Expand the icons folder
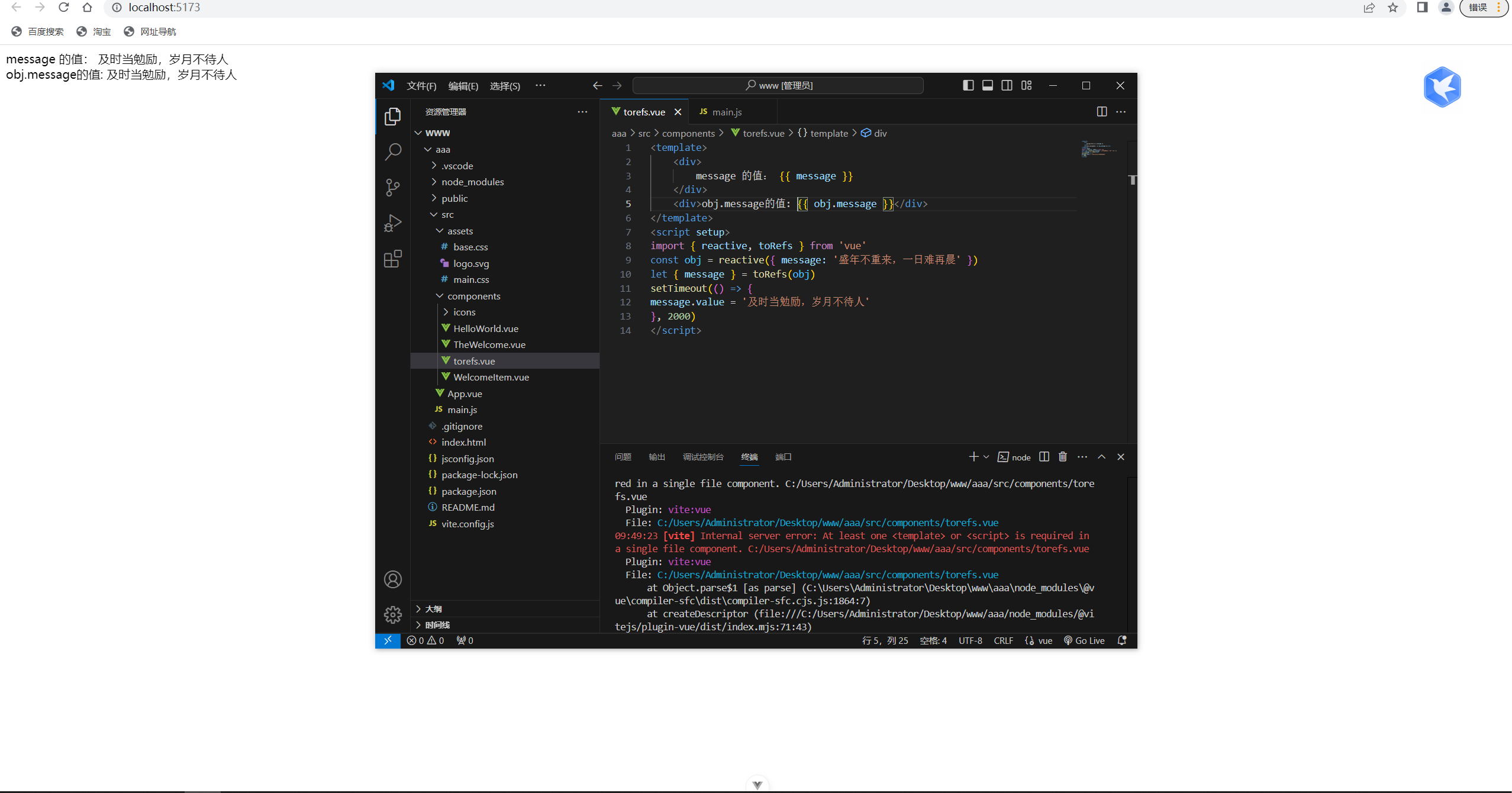 446,312
